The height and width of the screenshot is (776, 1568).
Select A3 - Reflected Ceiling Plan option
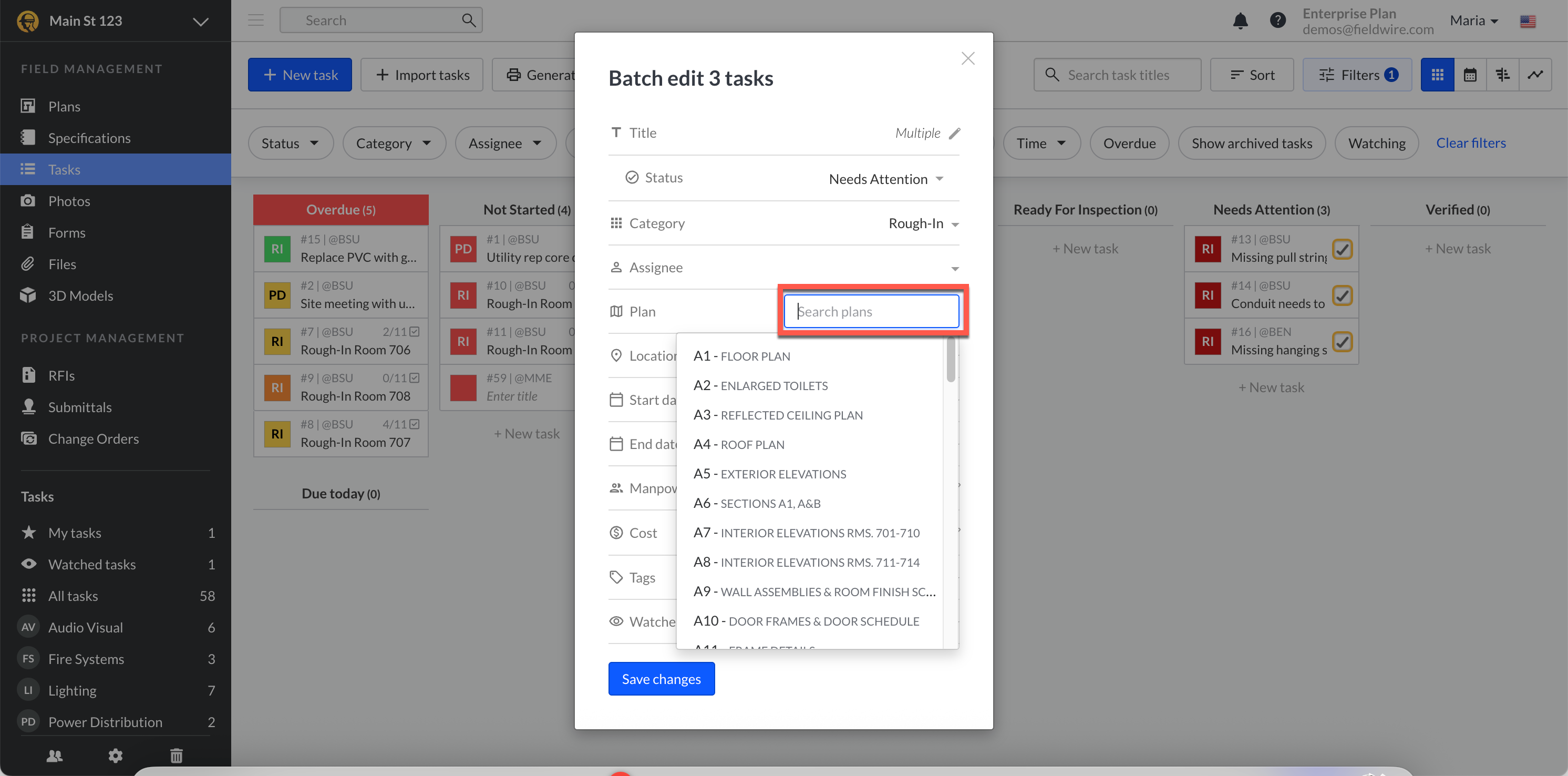[x=778, y=415]
